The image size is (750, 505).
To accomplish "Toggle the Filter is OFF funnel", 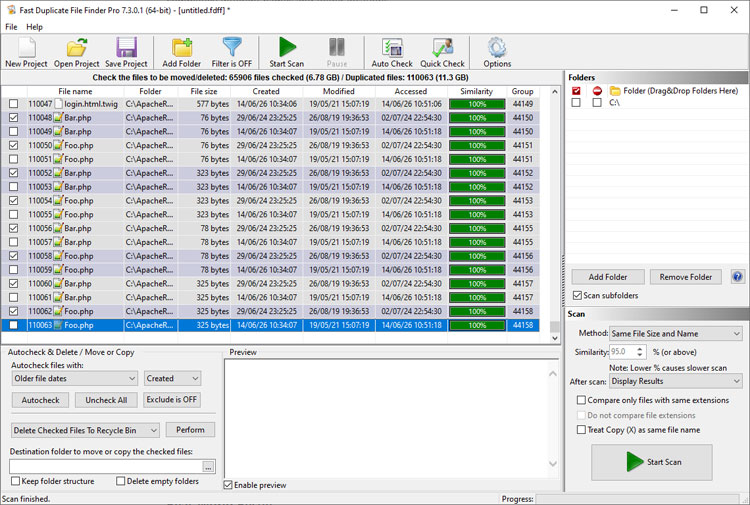I will (232, 52).
